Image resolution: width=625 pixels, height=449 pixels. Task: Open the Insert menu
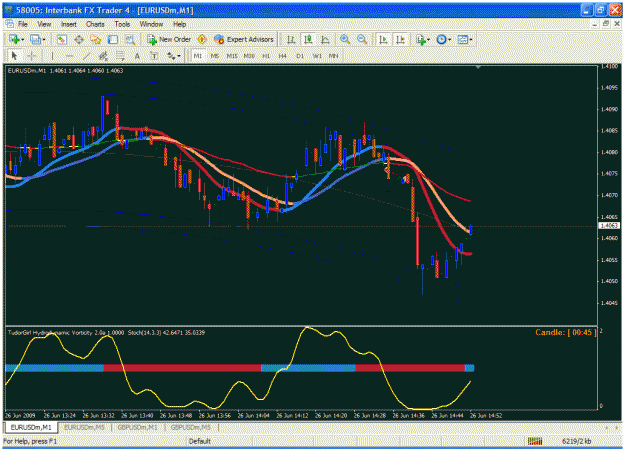coord(69,24)
